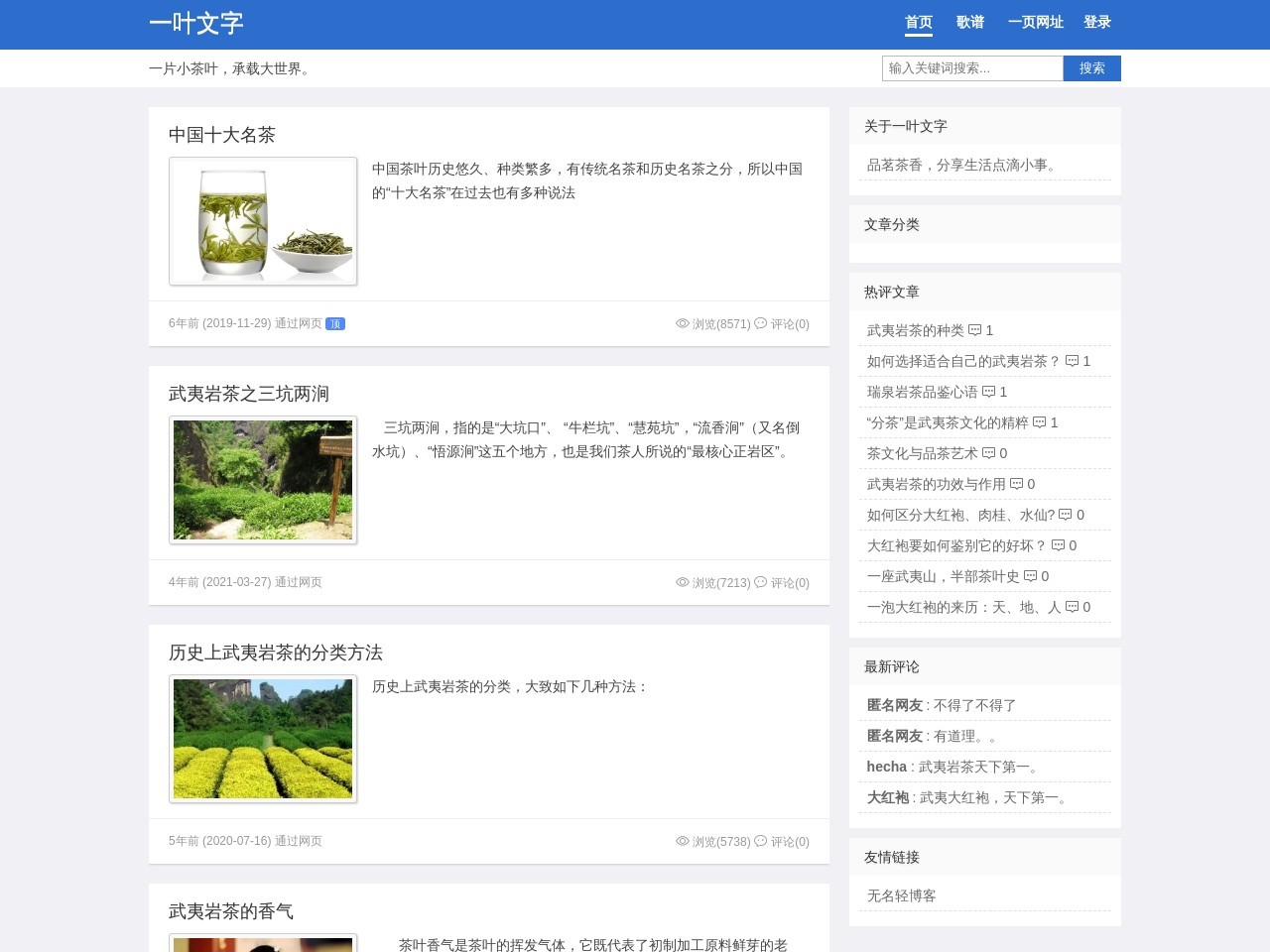
Task: Click the thumbnail image of 中国十大名茶
Action: tap(262, 220)
